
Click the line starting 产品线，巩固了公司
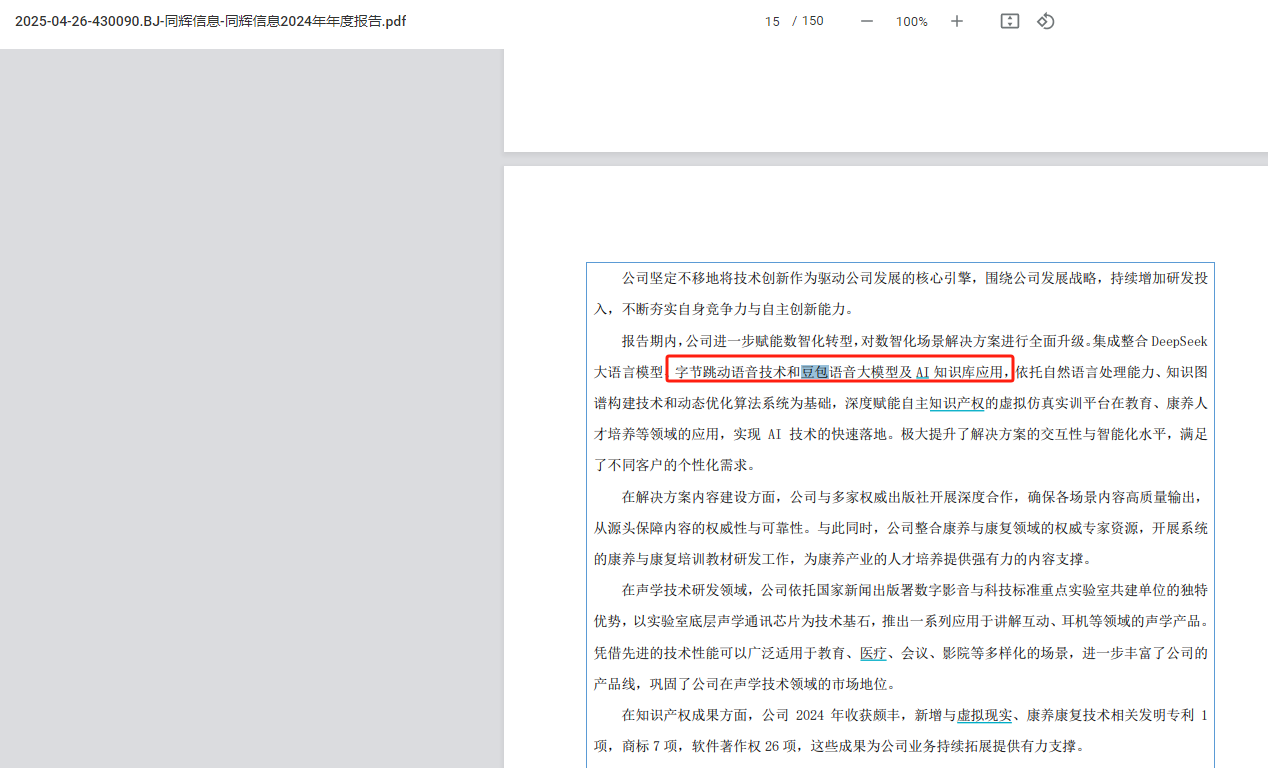pos(745,684)
